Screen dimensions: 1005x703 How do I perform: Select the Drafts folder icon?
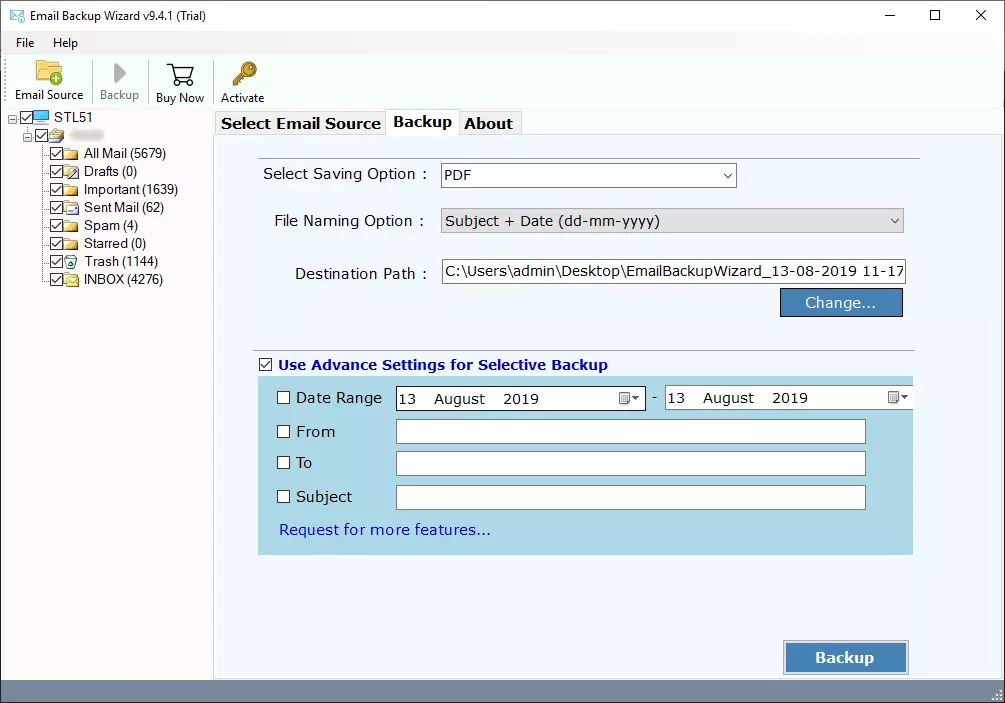(72, 172)
